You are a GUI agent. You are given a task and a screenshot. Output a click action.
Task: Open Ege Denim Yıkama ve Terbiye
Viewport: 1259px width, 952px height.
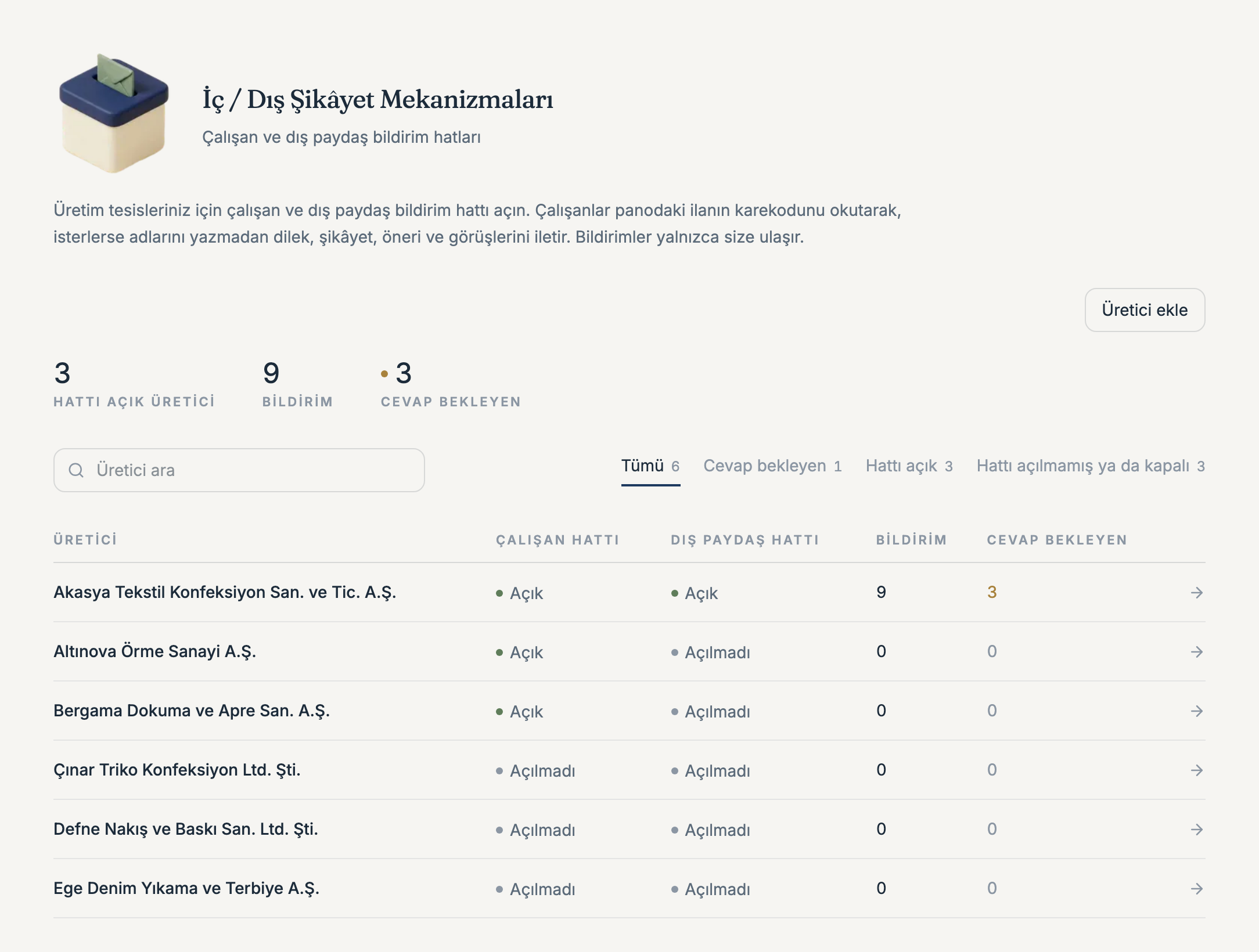186,889
